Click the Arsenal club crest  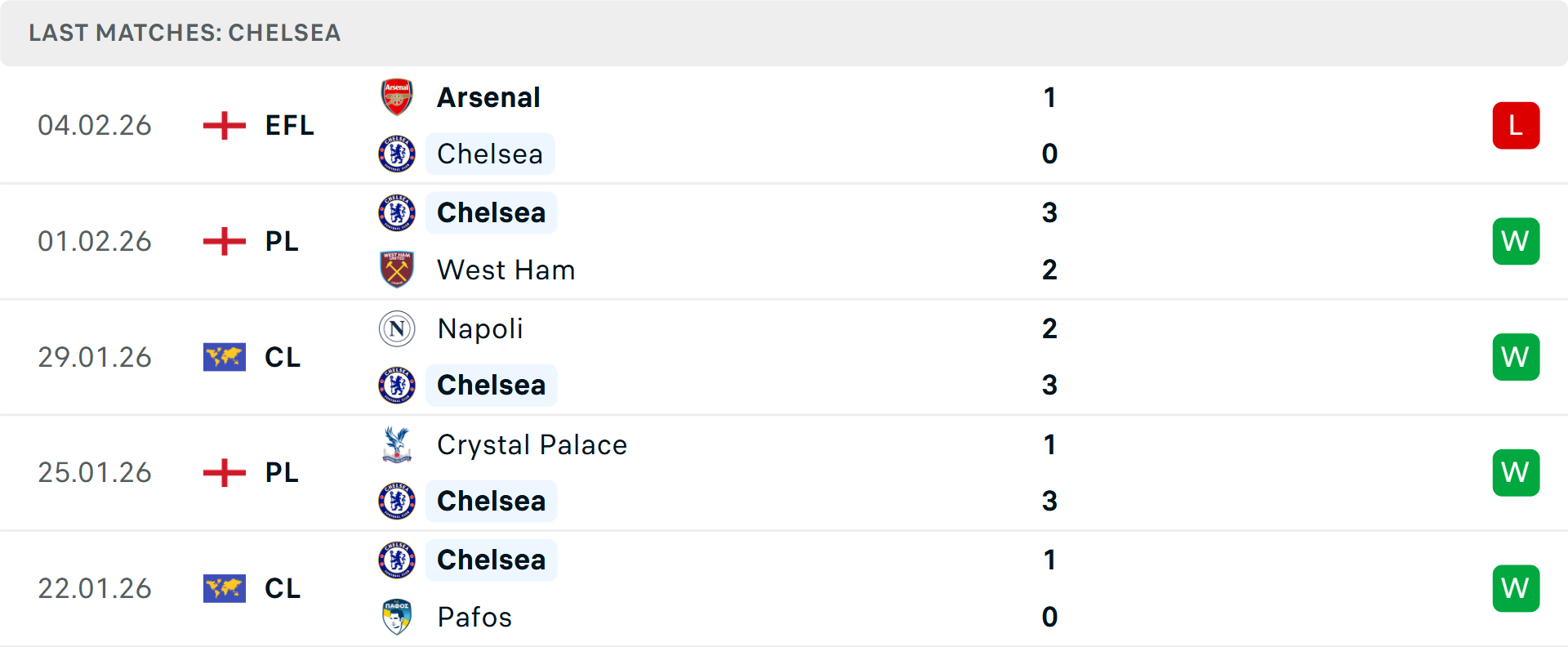tap(397, 97)
